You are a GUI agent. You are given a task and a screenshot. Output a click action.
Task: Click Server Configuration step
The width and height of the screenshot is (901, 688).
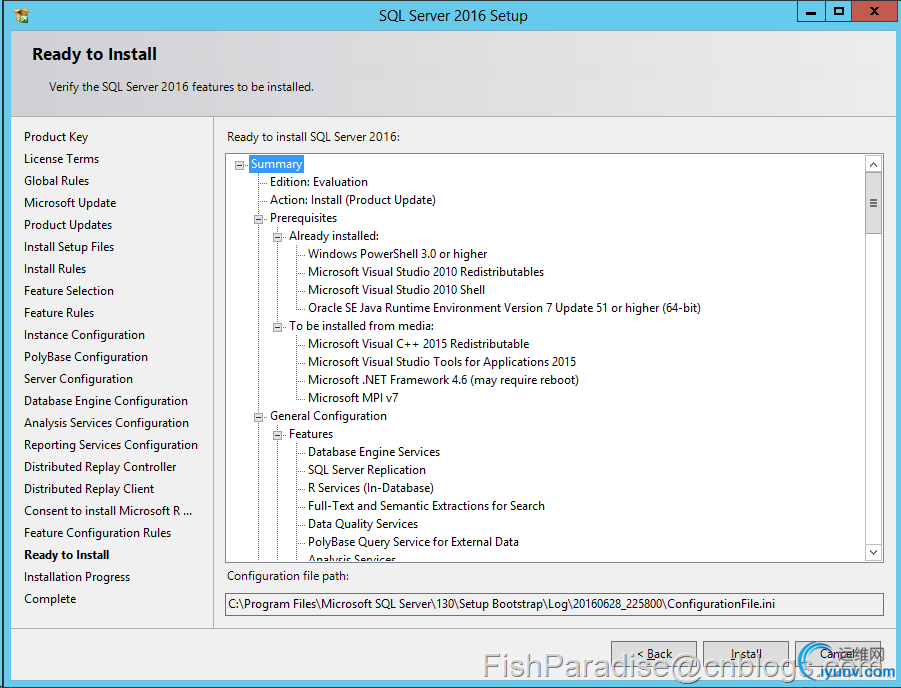pyautogui.click(x=78, y=379)
